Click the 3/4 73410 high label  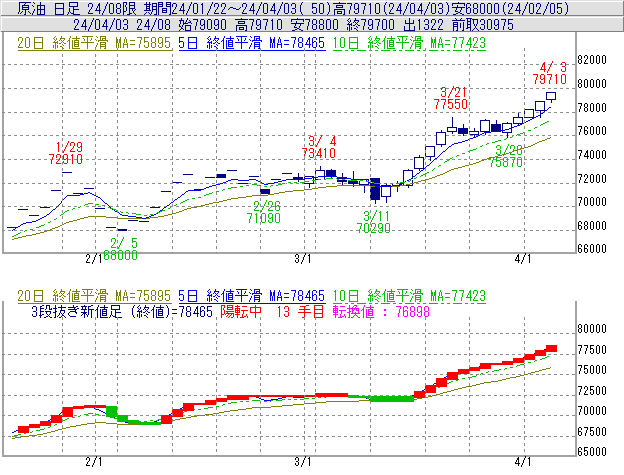pos(319,147)
